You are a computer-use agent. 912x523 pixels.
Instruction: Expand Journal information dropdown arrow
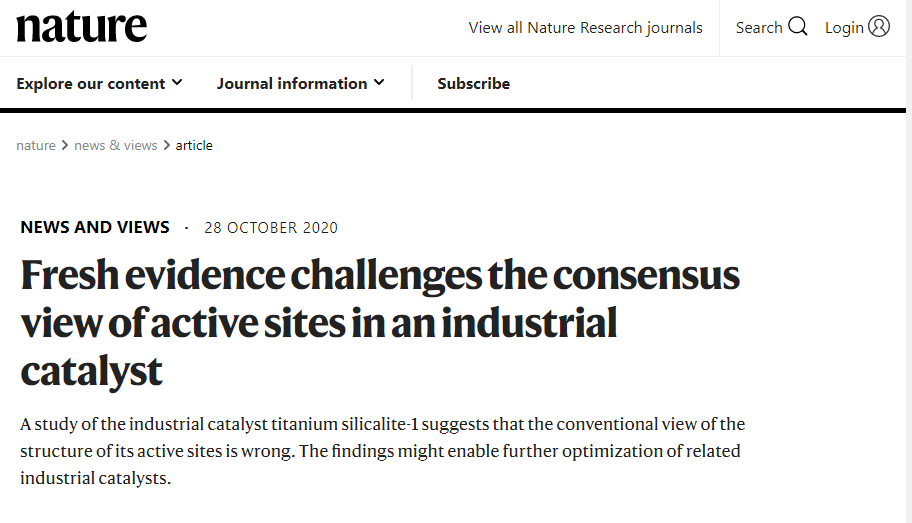379,83
